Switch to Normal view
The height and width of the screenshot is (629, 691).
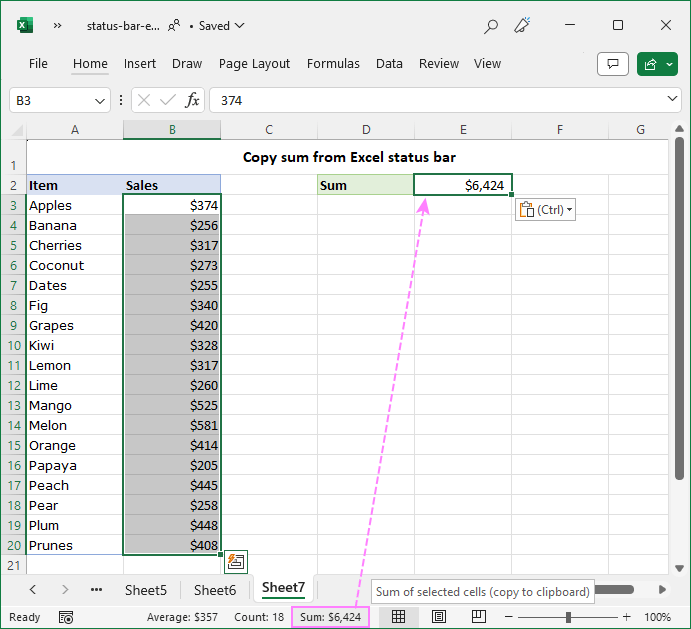[398, 617]
